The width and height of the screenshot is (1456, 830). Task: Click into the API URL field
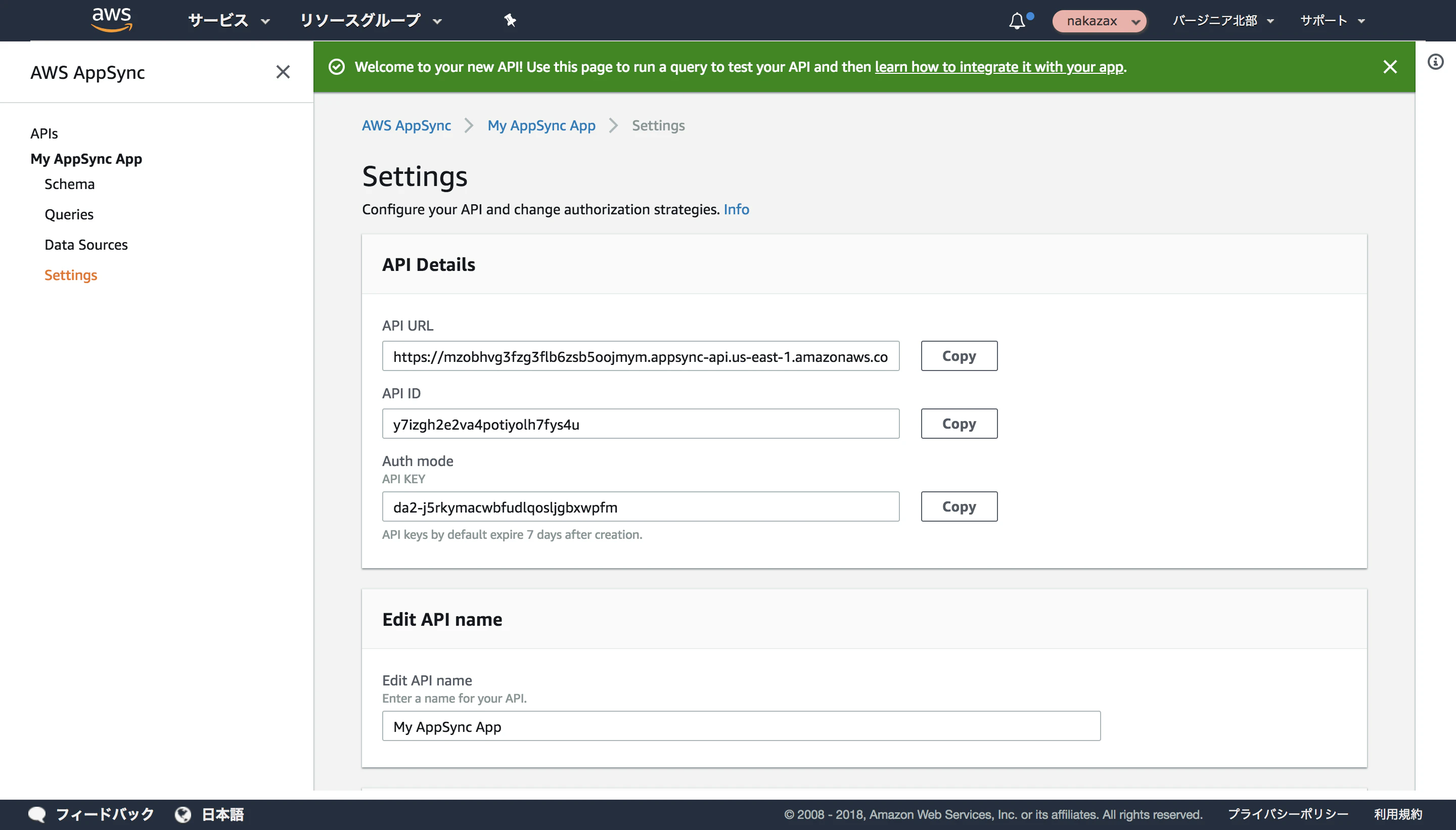click(641, 356)
